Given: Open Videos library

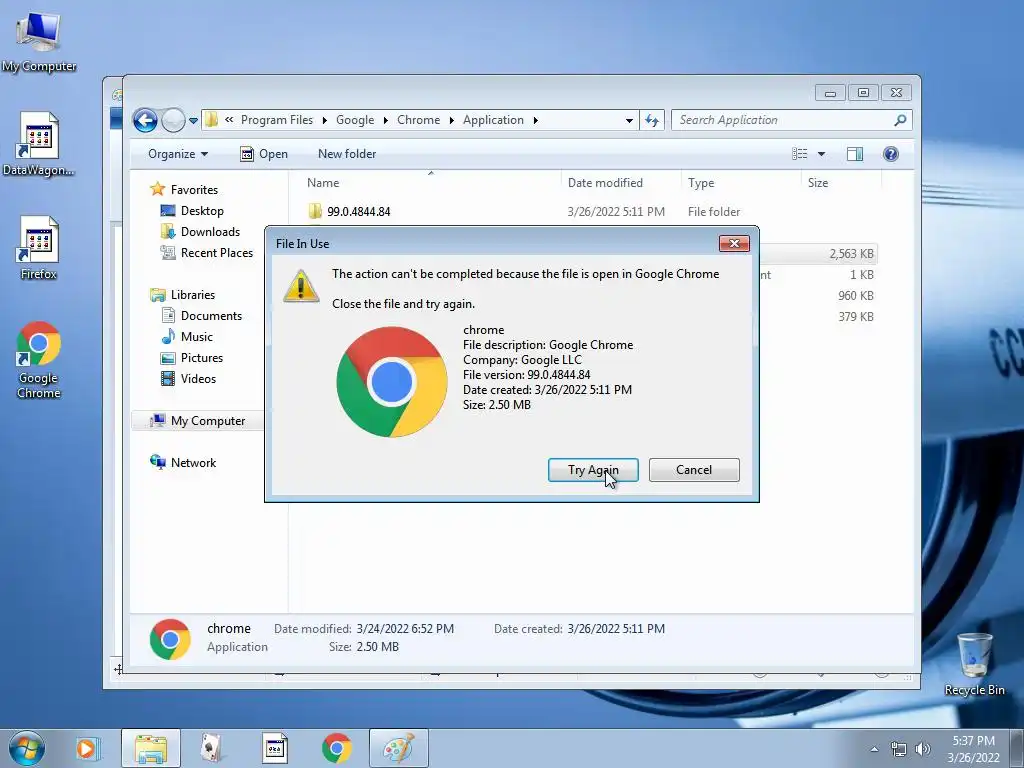Looking at the screenshot, I should 198,379.
